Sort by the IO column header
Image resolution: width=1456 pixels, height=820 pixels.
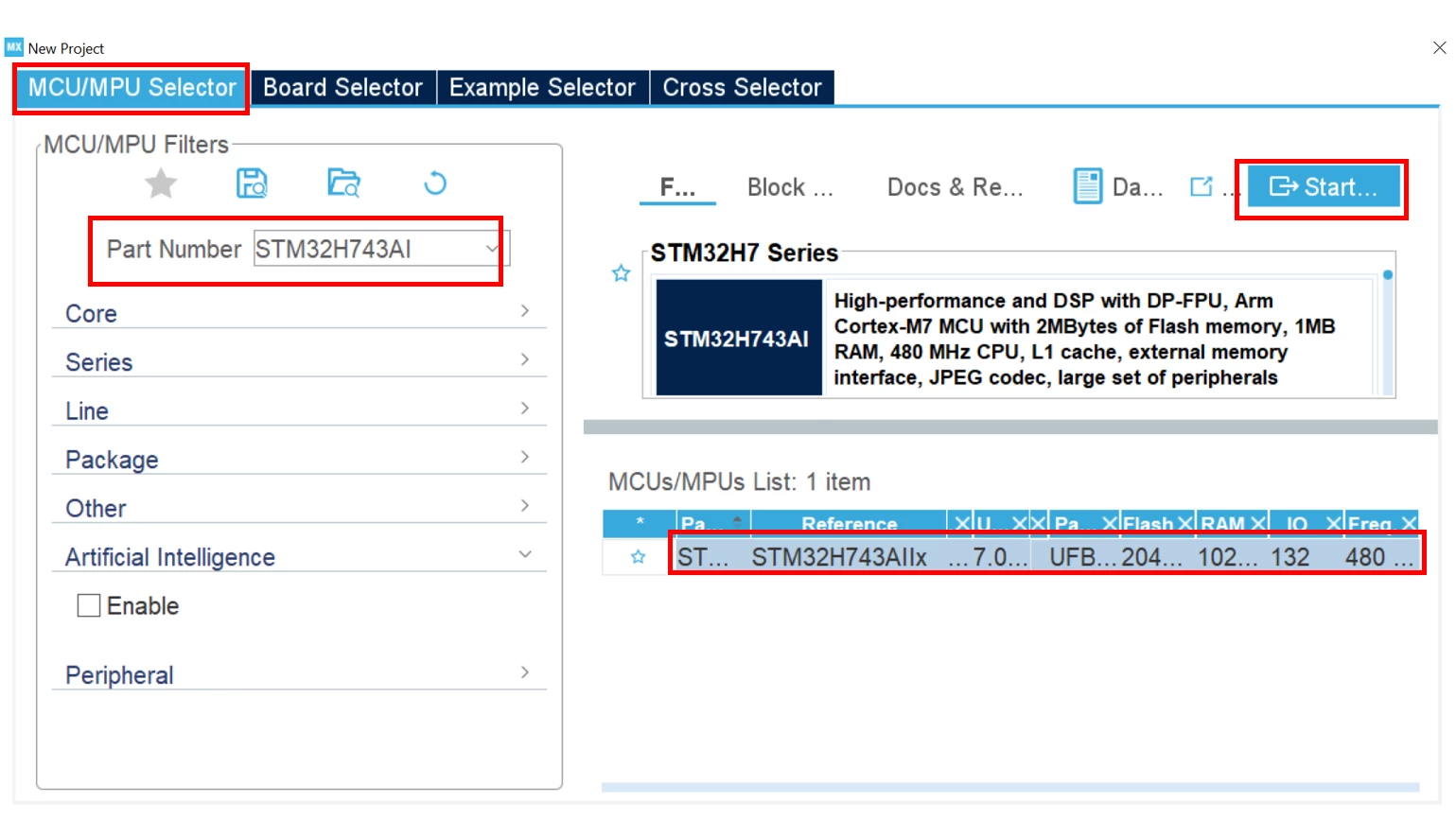(1296, 523)
